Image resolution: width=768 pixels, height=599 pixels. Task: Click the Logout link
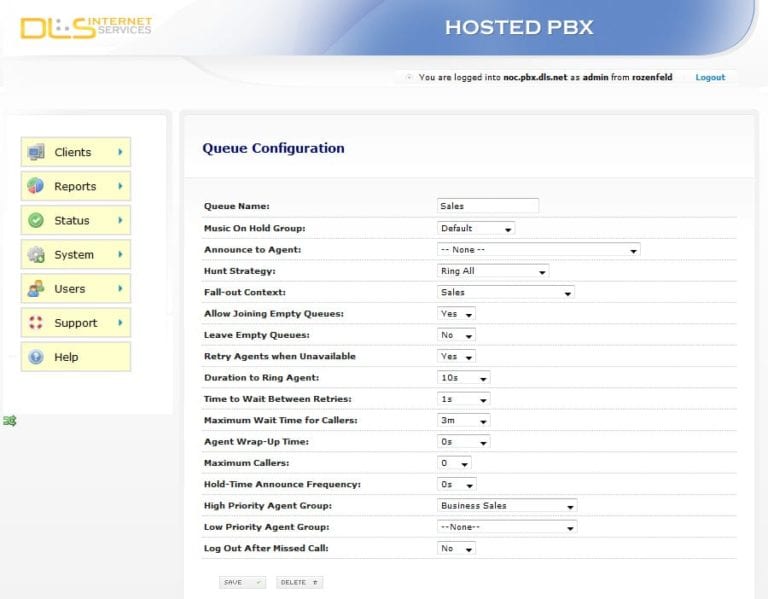pos(710,77)
